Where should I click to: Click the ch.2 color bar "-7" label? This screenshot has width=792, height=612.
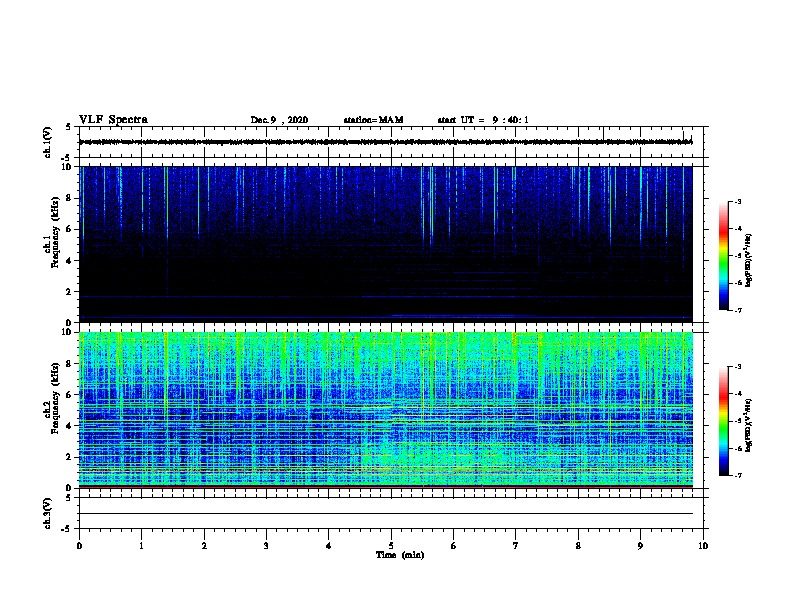point(738,476)
